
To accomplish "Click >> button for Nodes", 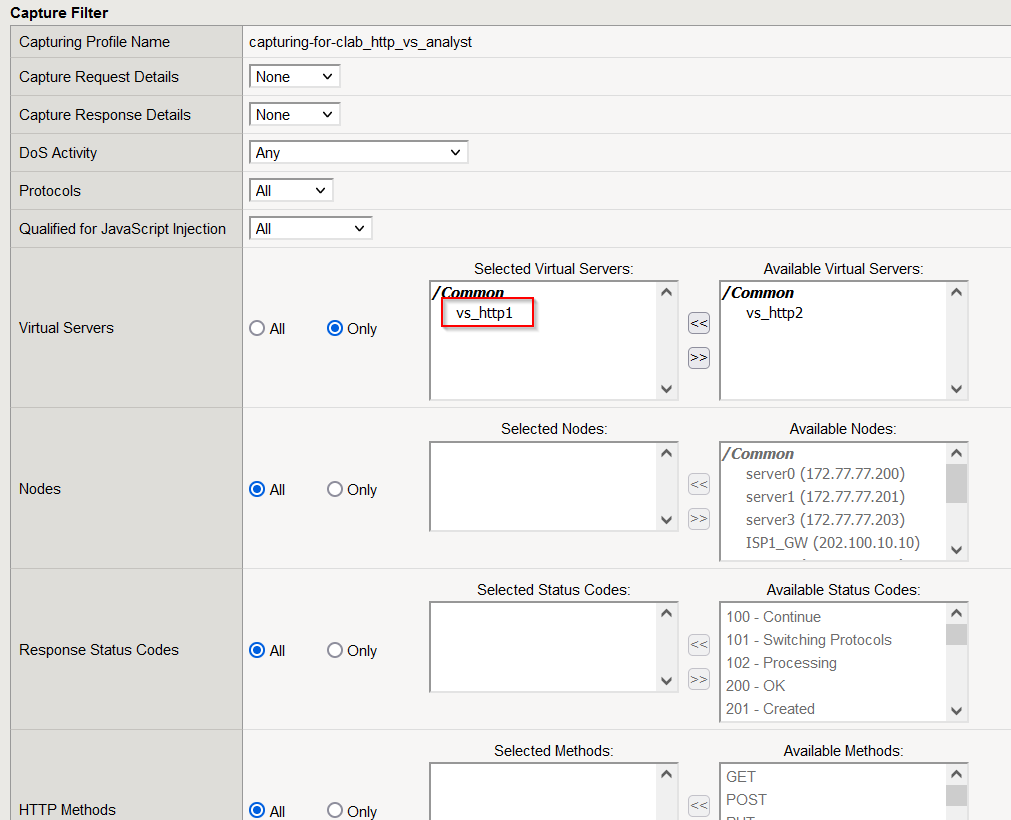I will pyautogui.click(x=699, y=518).
